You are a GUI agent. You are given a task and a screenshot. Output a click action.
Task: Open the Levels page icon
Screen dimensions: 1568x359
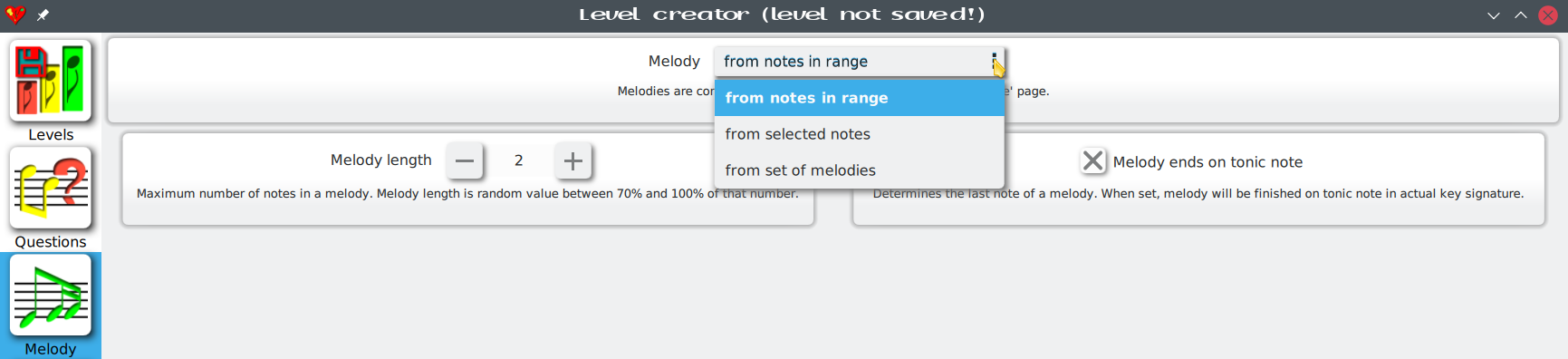pyautogui.click(x=51, y=81)
